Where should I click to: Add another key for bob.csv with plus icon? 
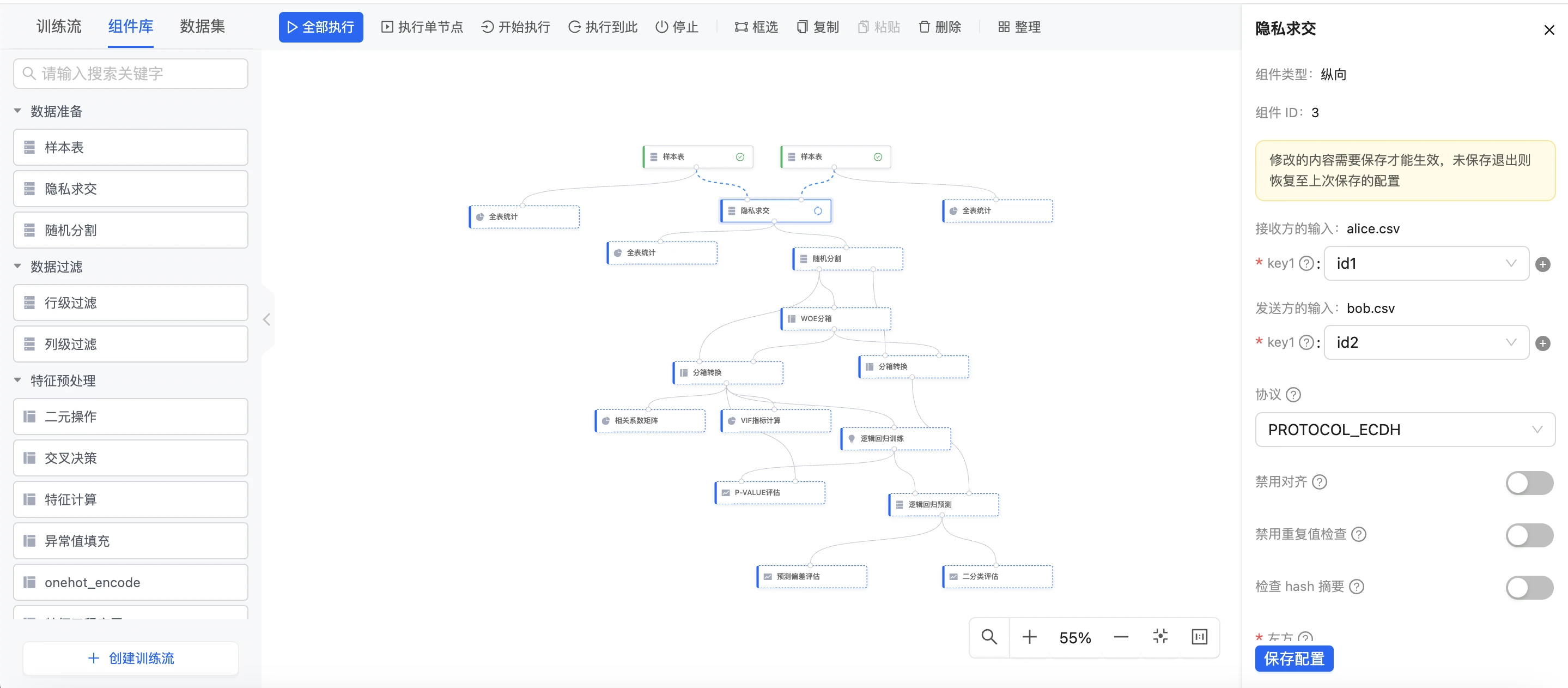pyautogui.click(x=1542, y=343)
